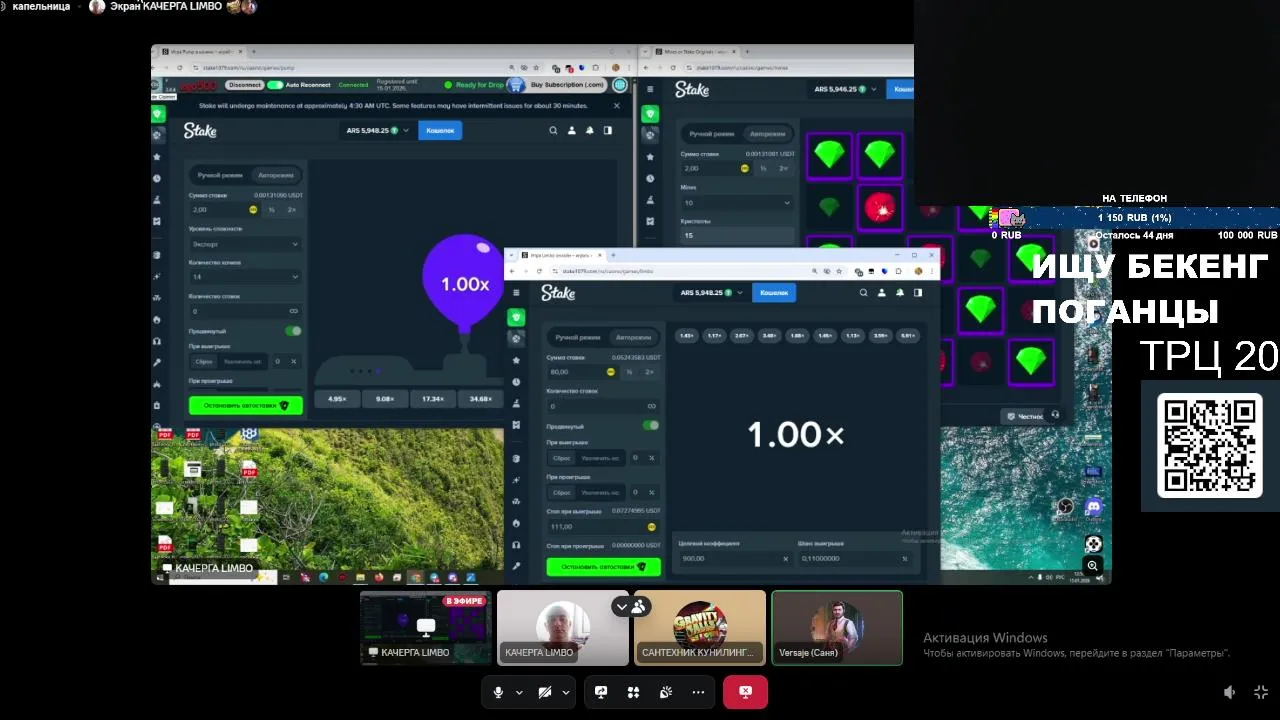Open profile icon in Limbo window header

(x=881, y=293)
